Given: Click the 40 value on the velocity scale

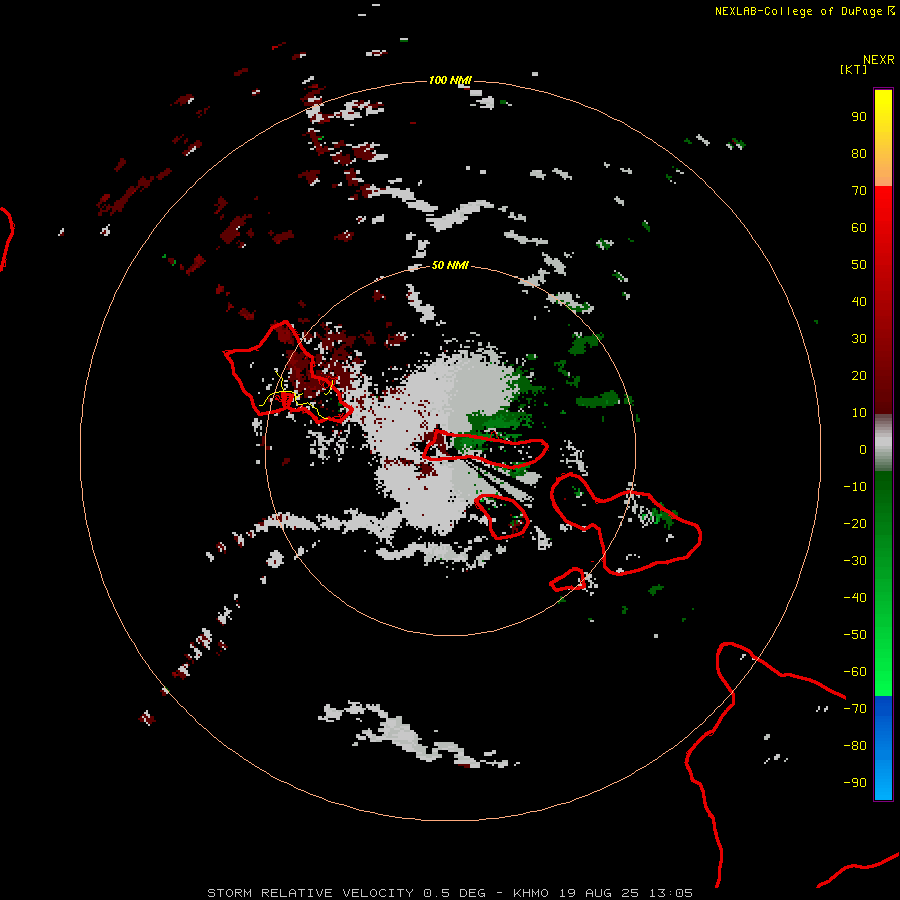Looking at the screenshot, I should [859, 302].
